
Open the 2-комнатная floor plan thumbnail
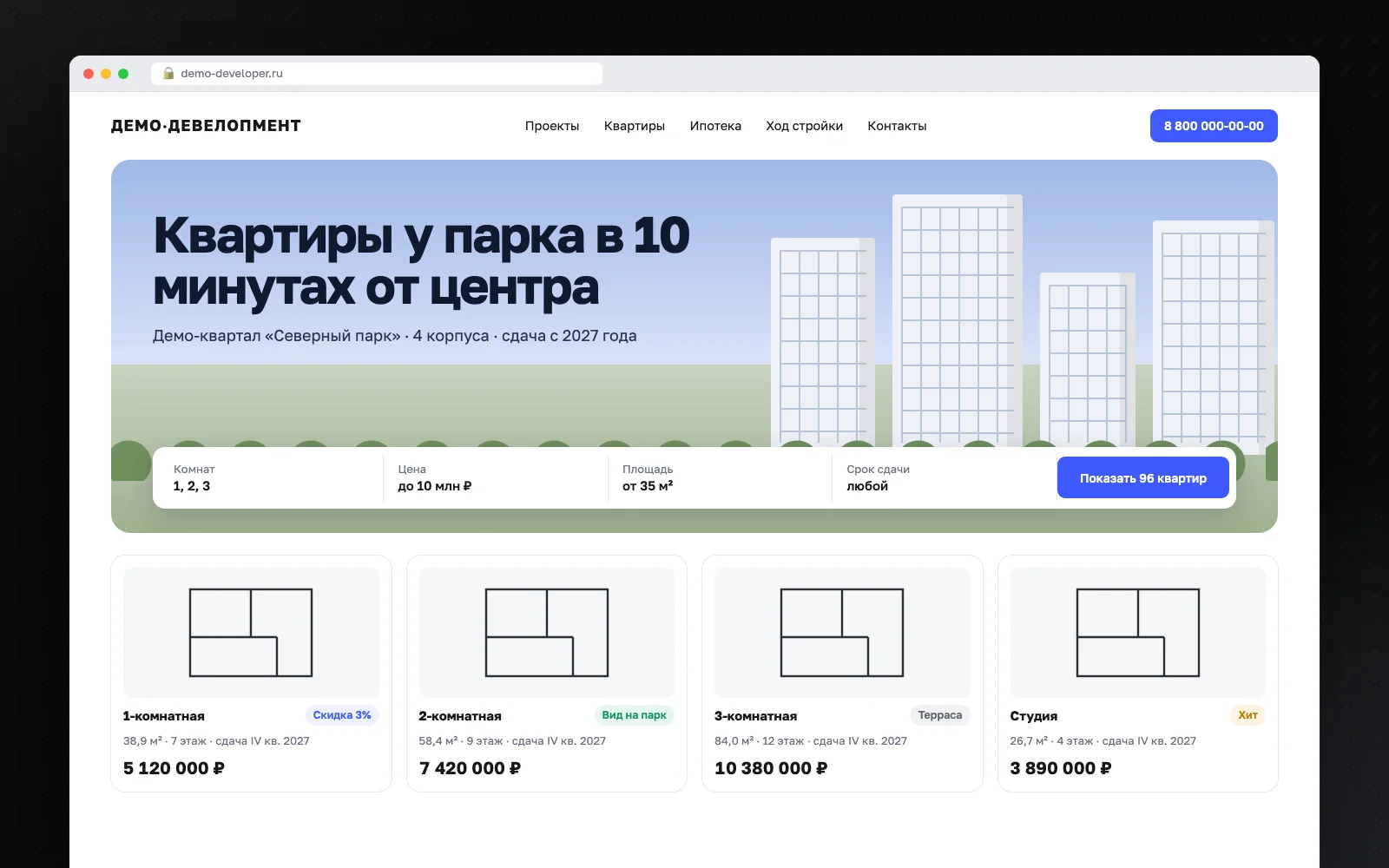click(547, 632)
